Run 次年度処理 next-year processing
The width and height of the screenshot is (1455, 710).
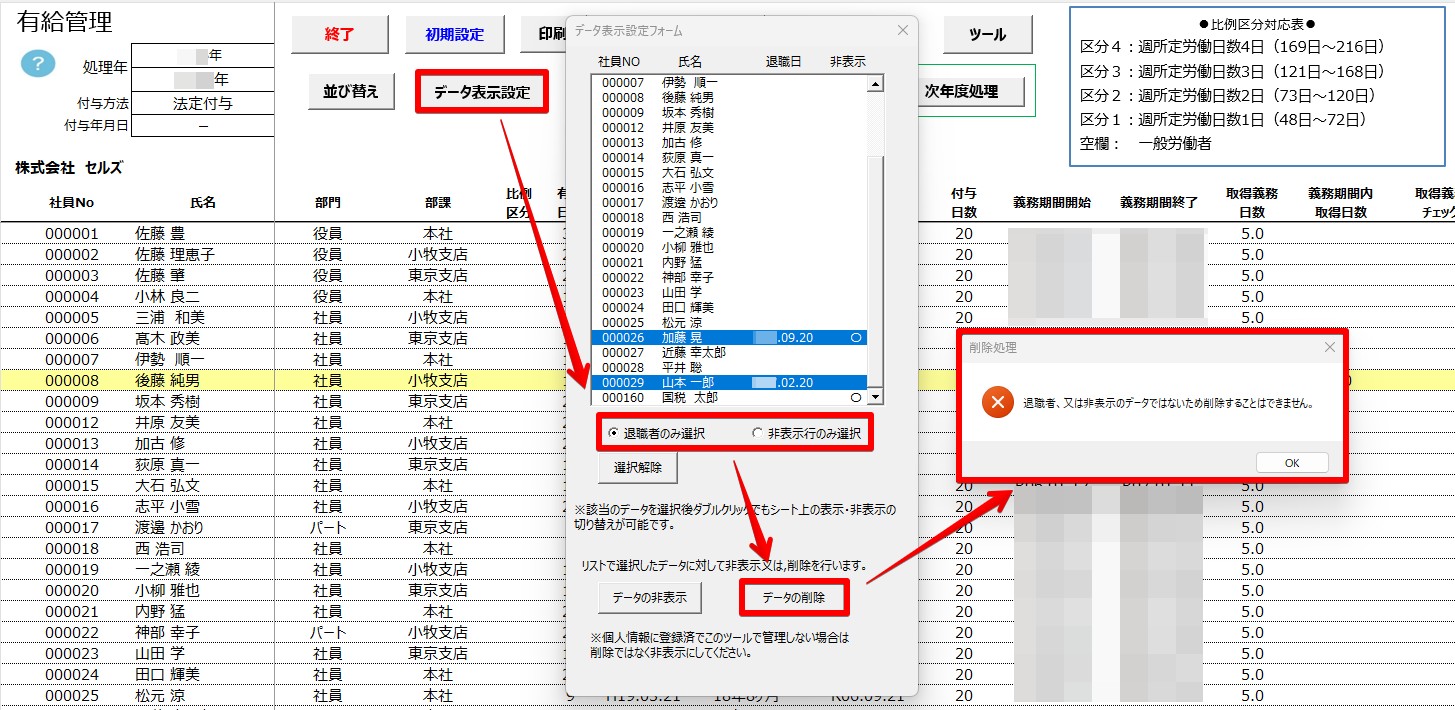[x=960, y=91]
